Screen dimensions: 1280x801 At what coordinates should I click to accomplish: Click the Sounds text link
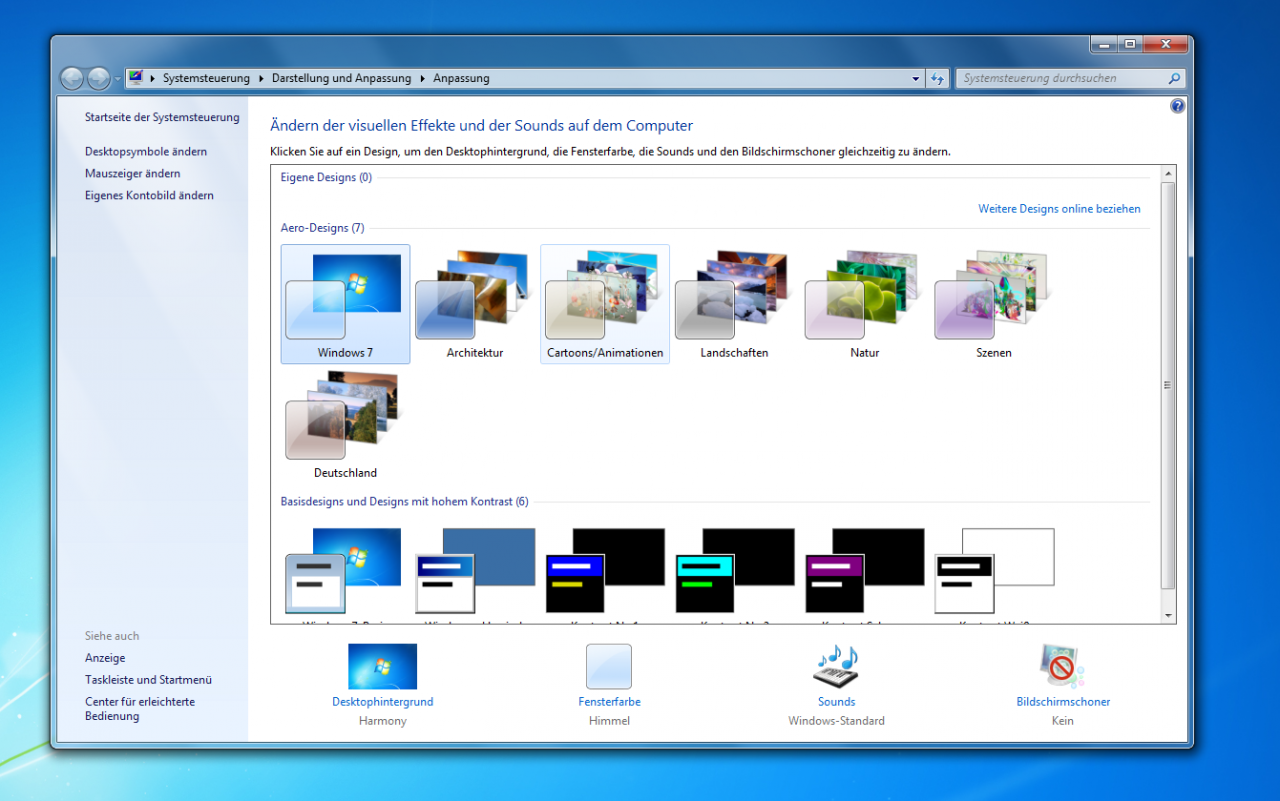[836, 702]
